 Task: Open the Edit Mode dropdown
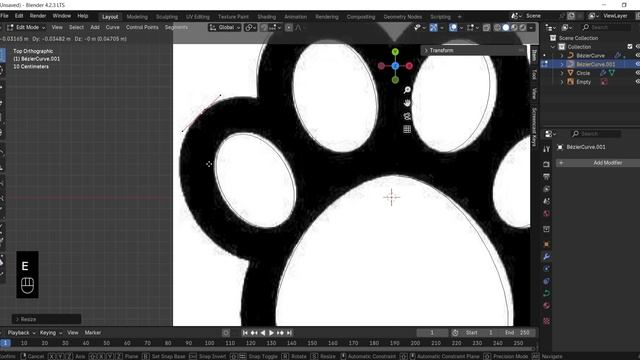tap(26, 27)
